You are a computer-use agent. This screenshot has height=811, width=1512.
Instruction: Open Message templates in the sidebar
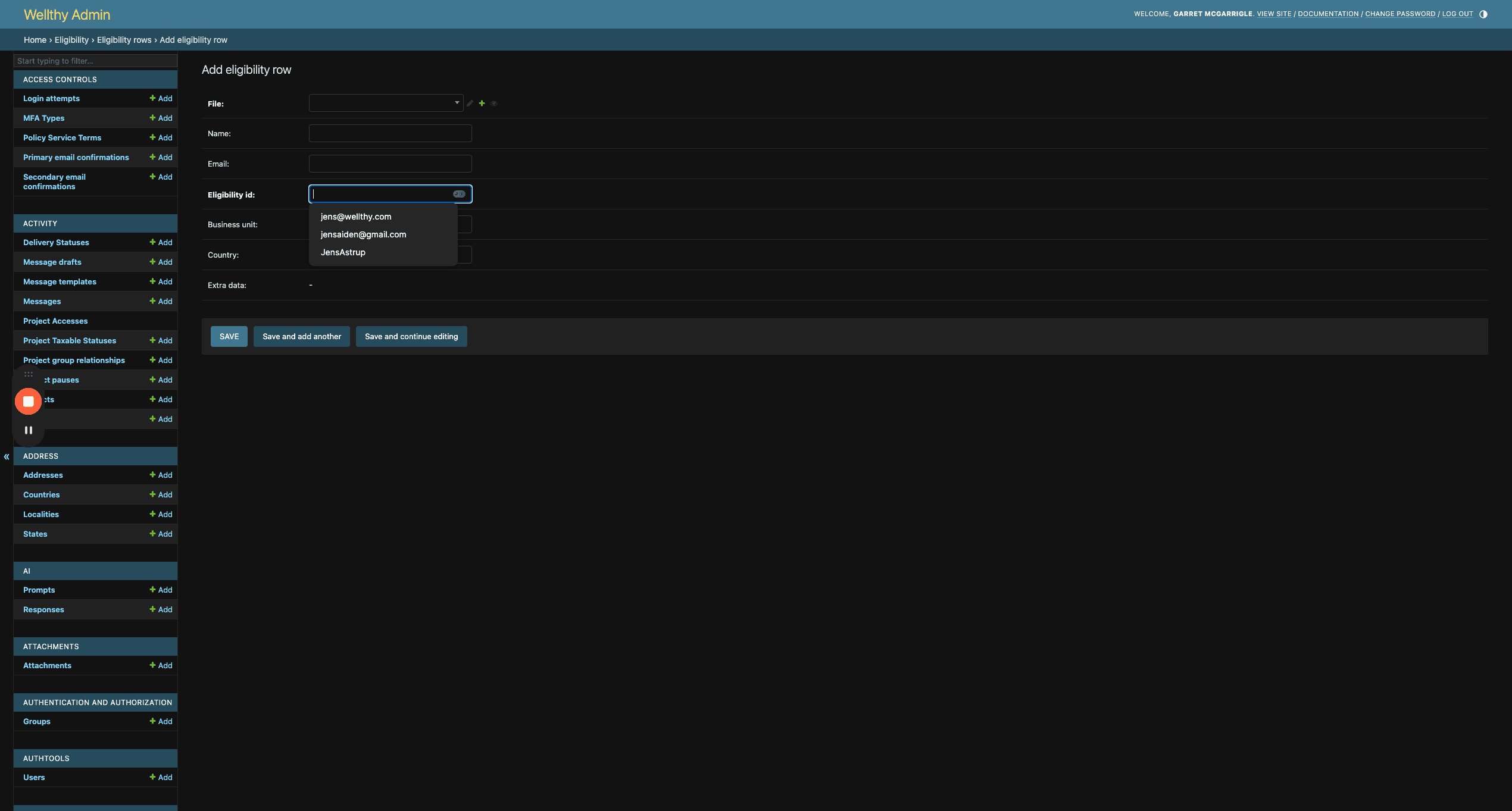coord(60,281)
